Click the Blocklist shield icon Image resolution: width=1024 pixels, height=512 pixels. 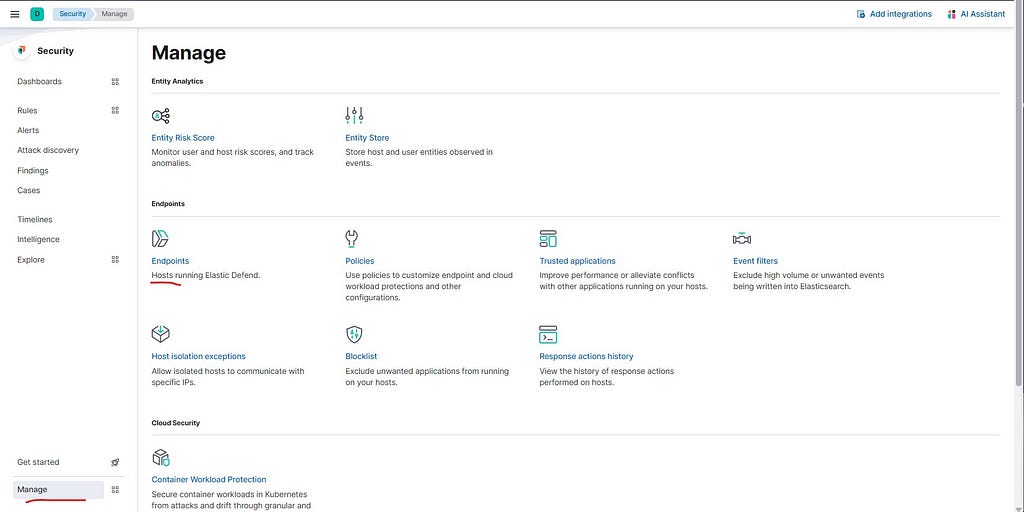(354, 334)
